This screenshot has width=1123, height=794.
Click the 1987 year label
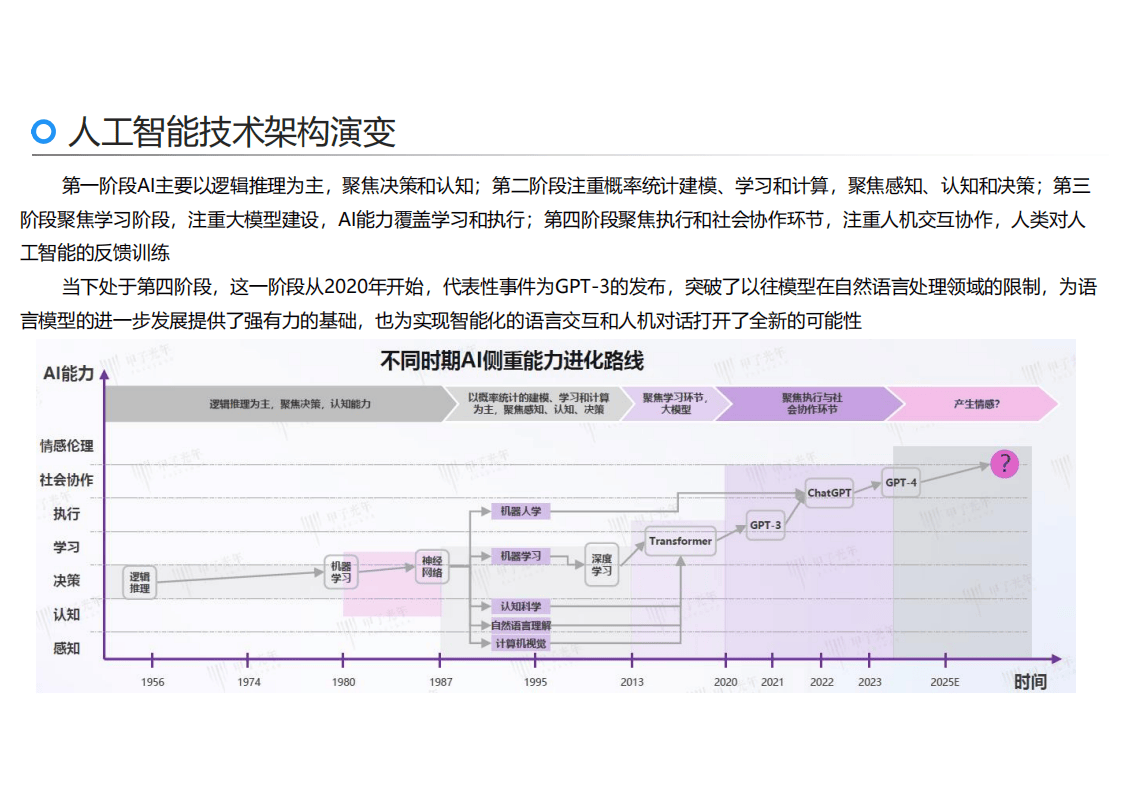(440, 682)
